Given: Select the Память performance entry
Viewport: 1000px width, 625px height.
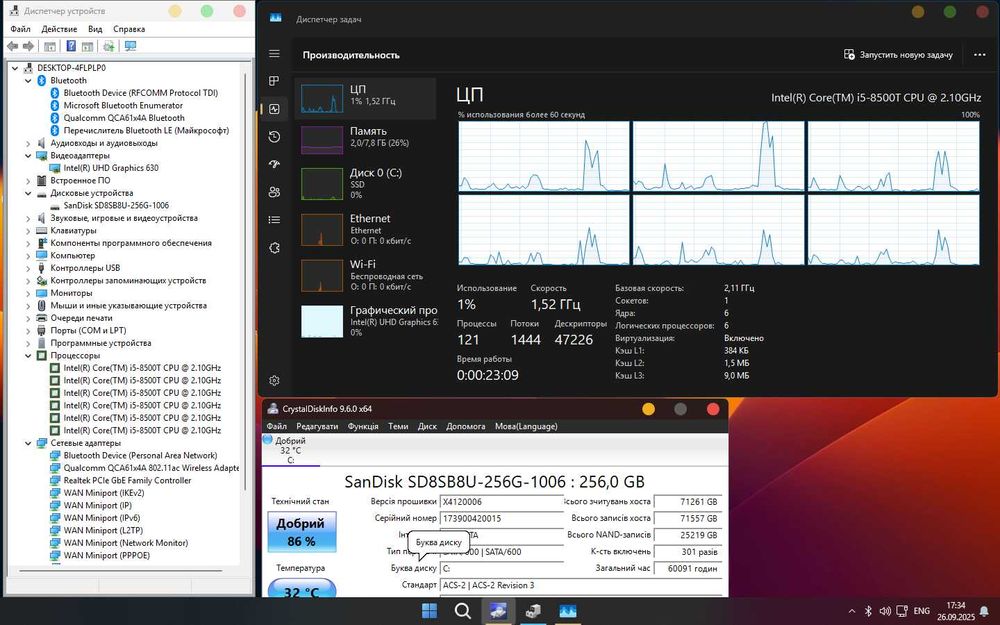Looking at the screenshot, I should (x=366, y=140).
